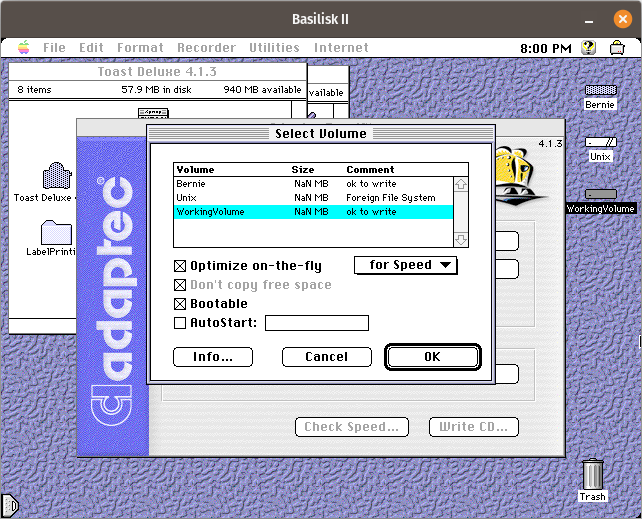Open the 'for Speed' optimization dropdown
The image size is (642, 519).
pyautogui.click(x=405, y=265)
